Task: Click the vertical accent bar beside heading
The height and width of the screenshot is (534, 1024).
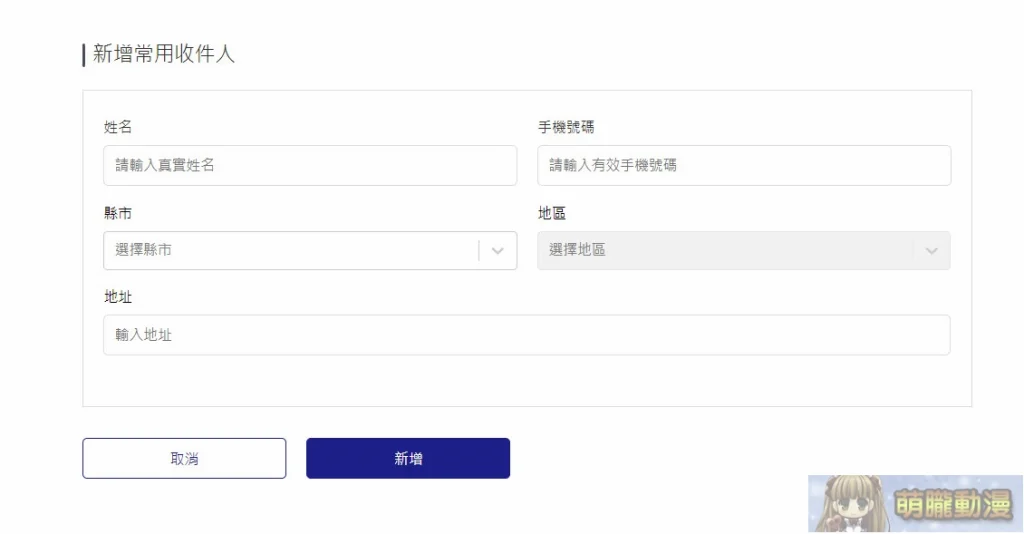Action: click(x=84, y=55)
